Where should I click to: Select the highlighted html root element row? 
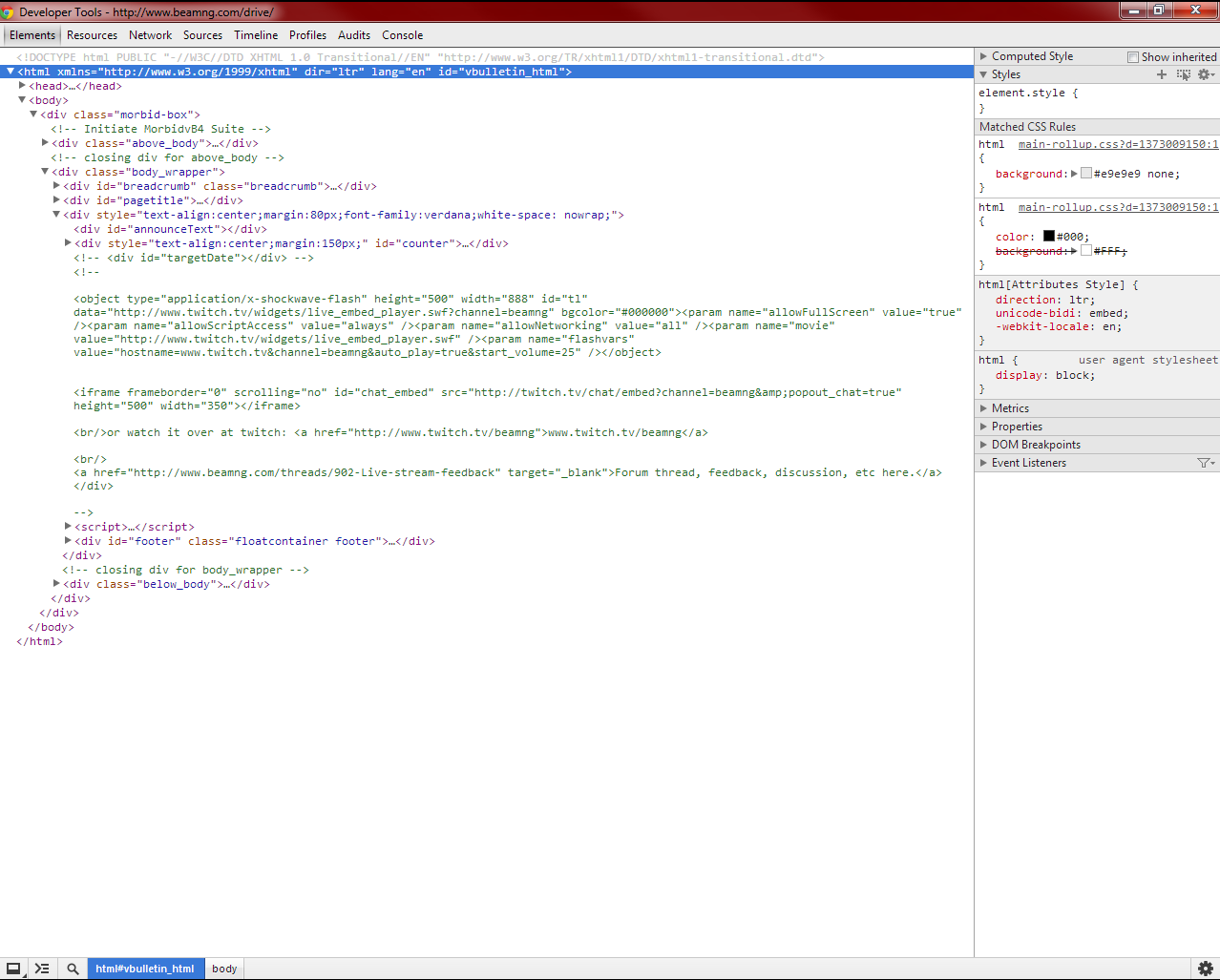(487, 72)
